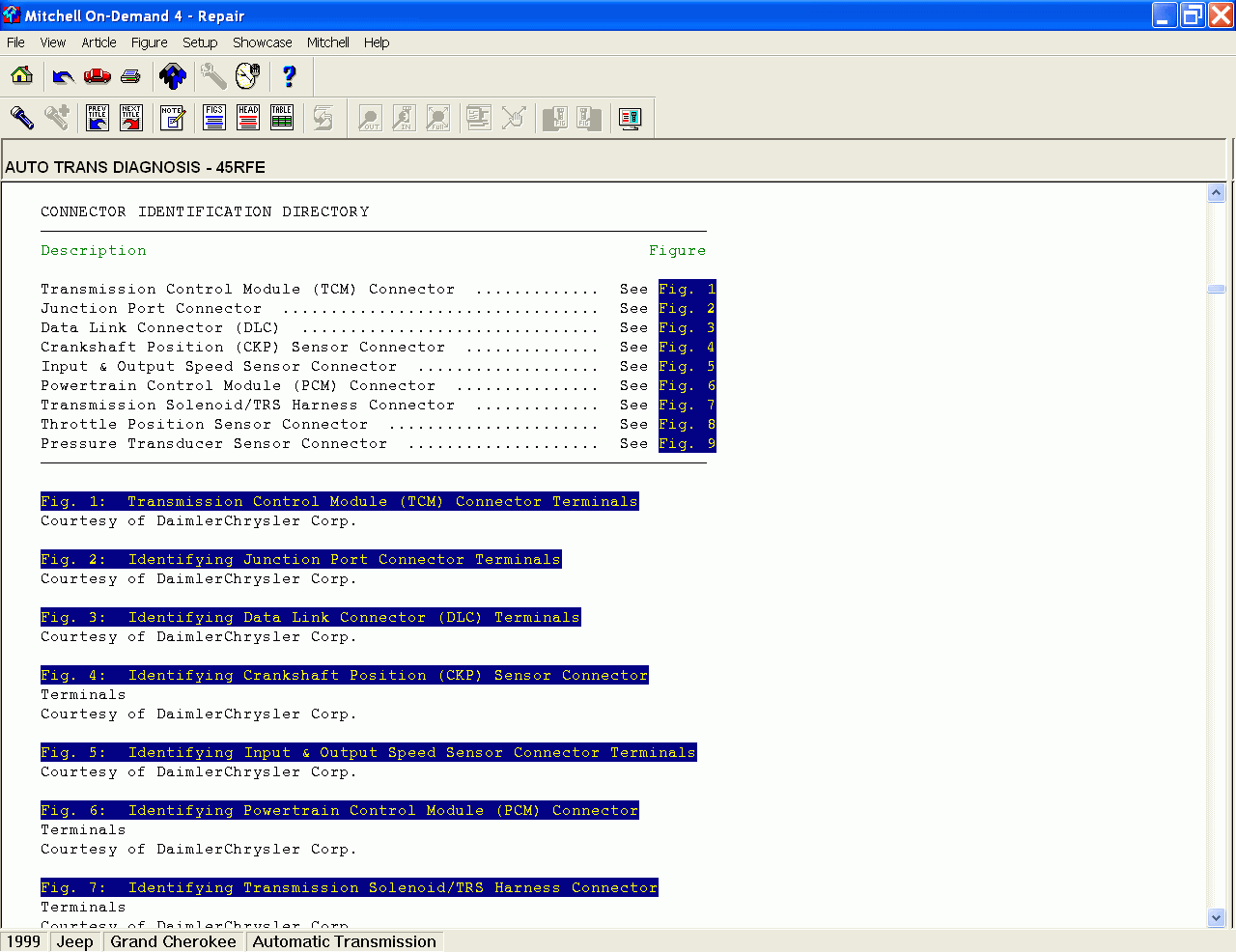Click the Grand Cherokee model status field
Screen dimensions: 1236x952
[x=174, y=941]
